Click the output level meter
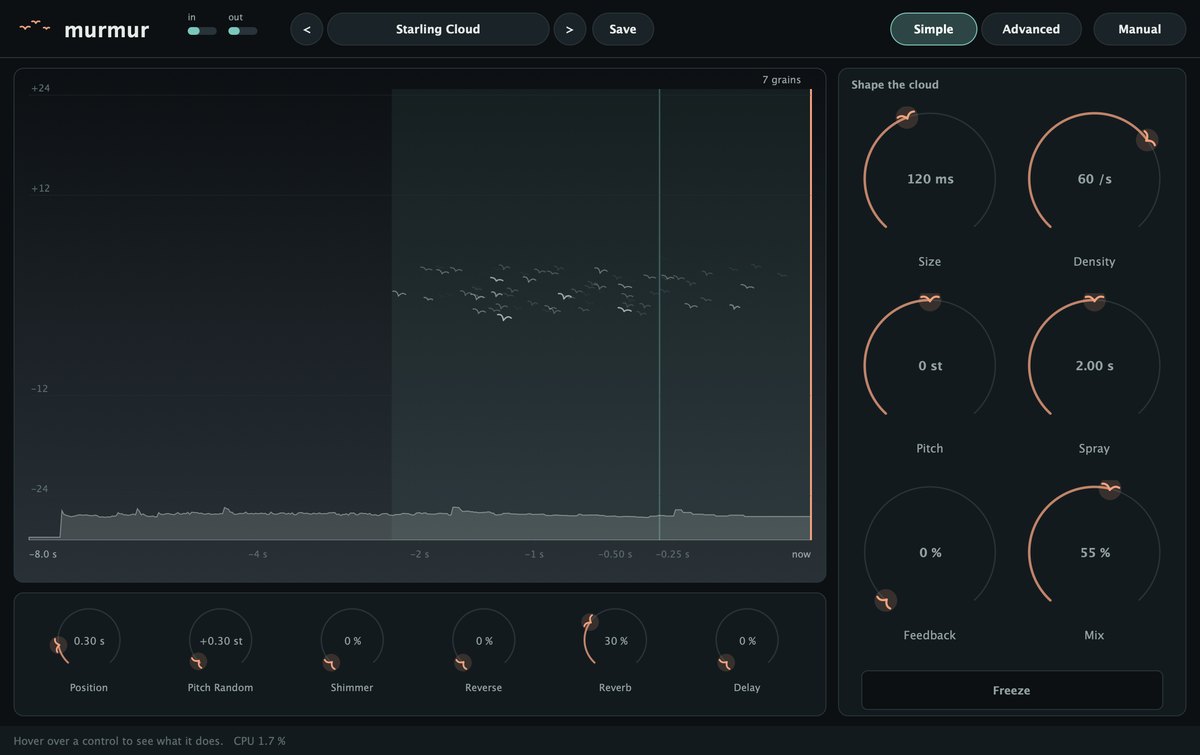Image resolution: width=1200 pixels, height=755 pixels. [243, 31]
